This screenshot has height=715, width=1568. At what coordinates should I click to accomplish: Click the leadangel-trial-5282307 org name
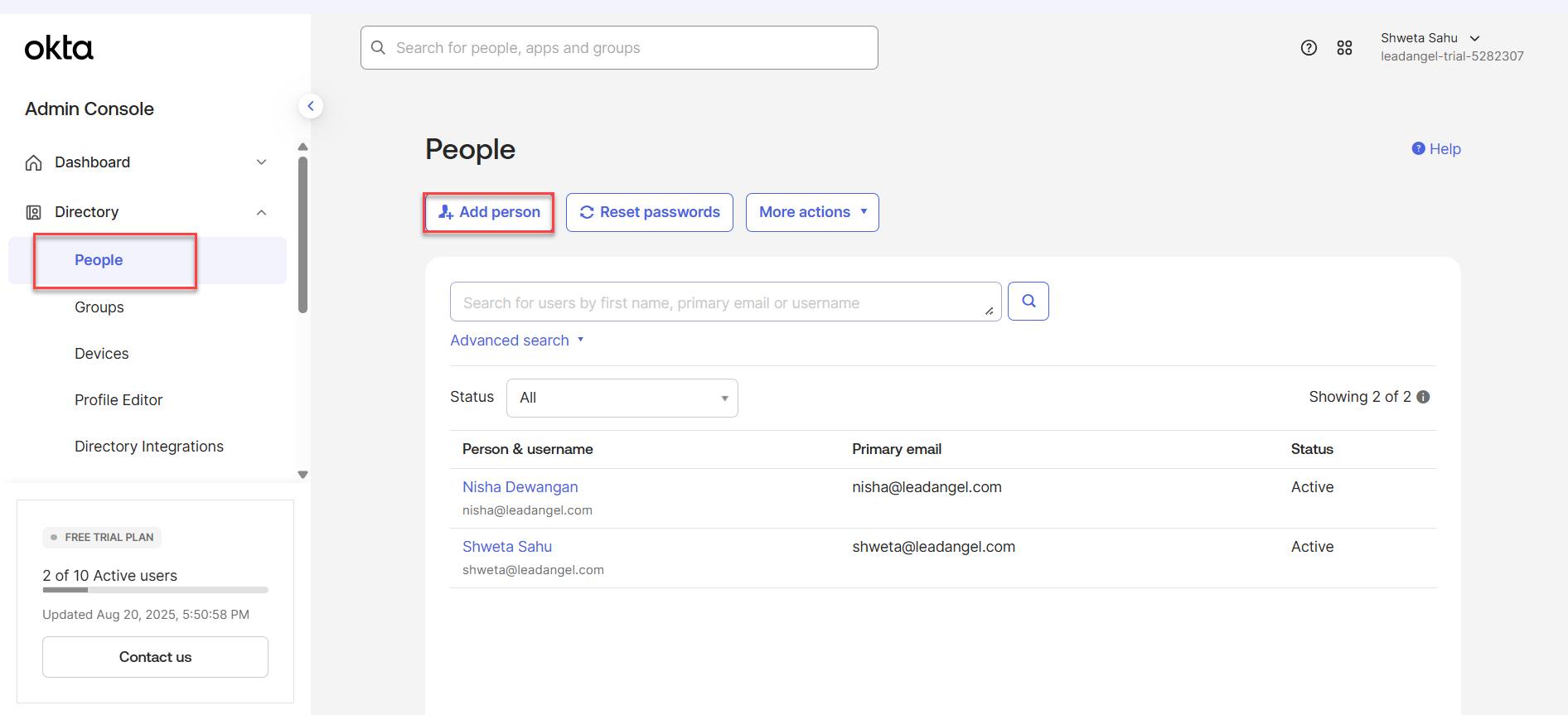[1452, 56]
